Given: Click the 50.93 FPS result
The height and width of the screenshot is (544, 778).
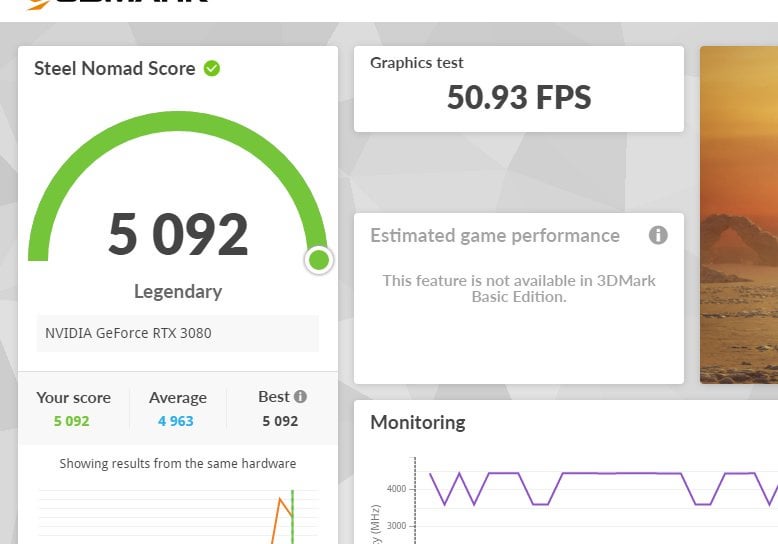Looking at the screenshot, I should click(519, 97).
